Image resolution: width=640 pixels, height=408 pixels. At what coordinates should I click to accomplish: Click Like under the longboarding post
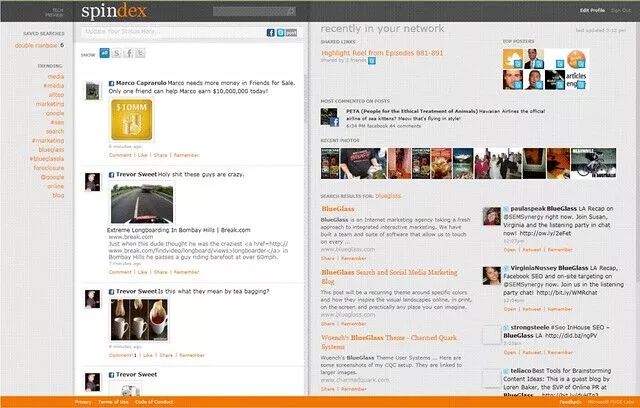pyautogui.click(x=142, y=272)
